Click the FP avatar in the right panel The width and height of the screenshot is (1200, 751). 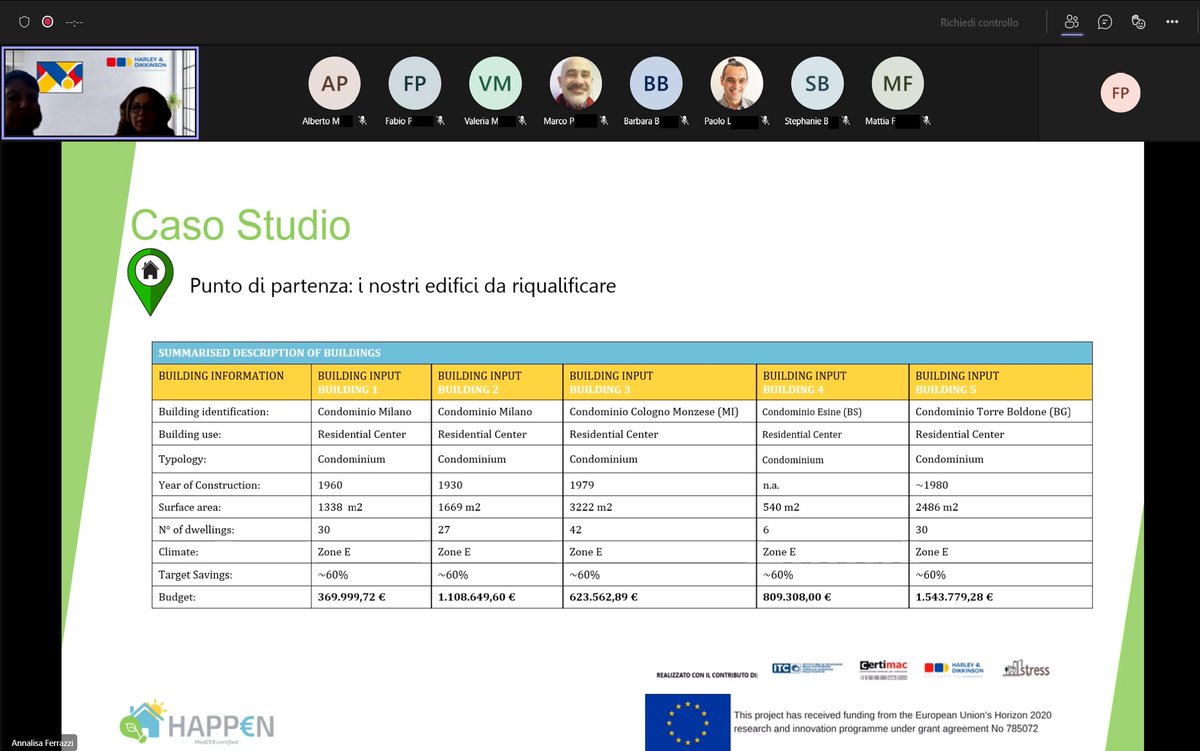[1120, 93]
